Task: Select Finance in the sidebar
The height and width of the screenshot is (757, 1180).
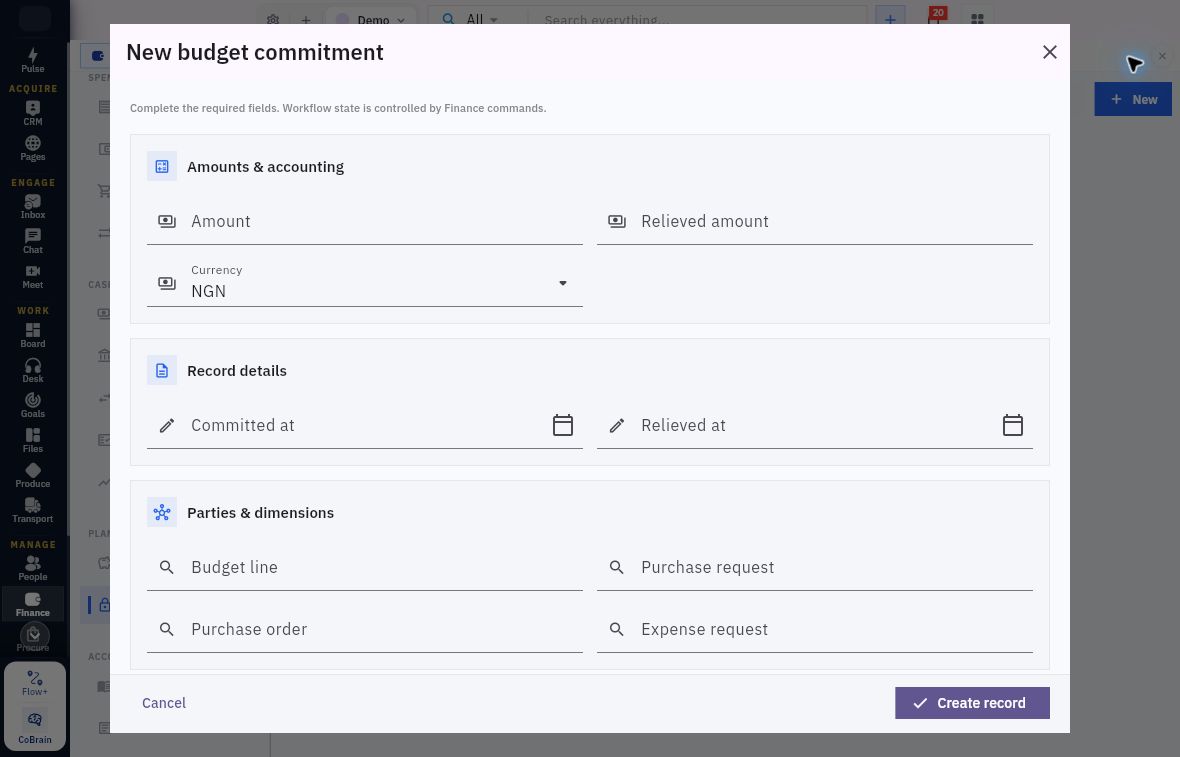Action: coord(32,604)
